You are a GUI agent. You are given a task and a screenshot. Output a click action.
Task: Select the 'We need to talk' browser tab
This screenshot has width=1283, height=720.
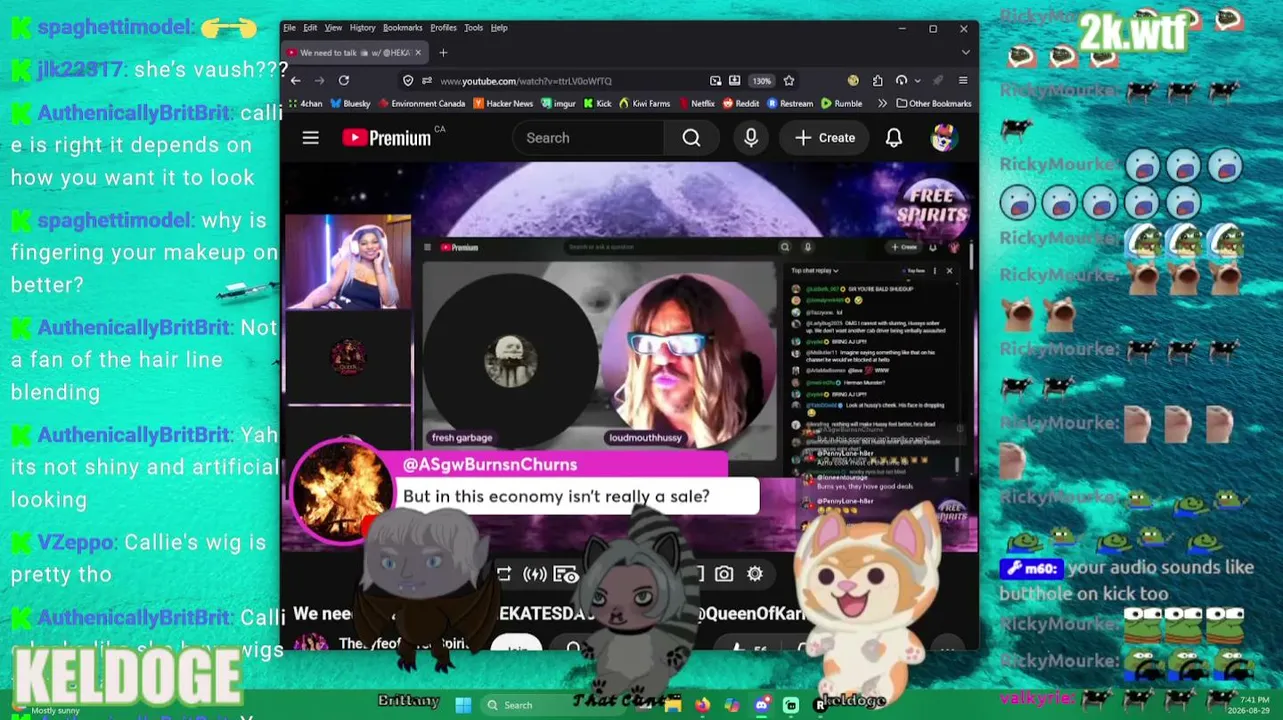pos(355,53)
